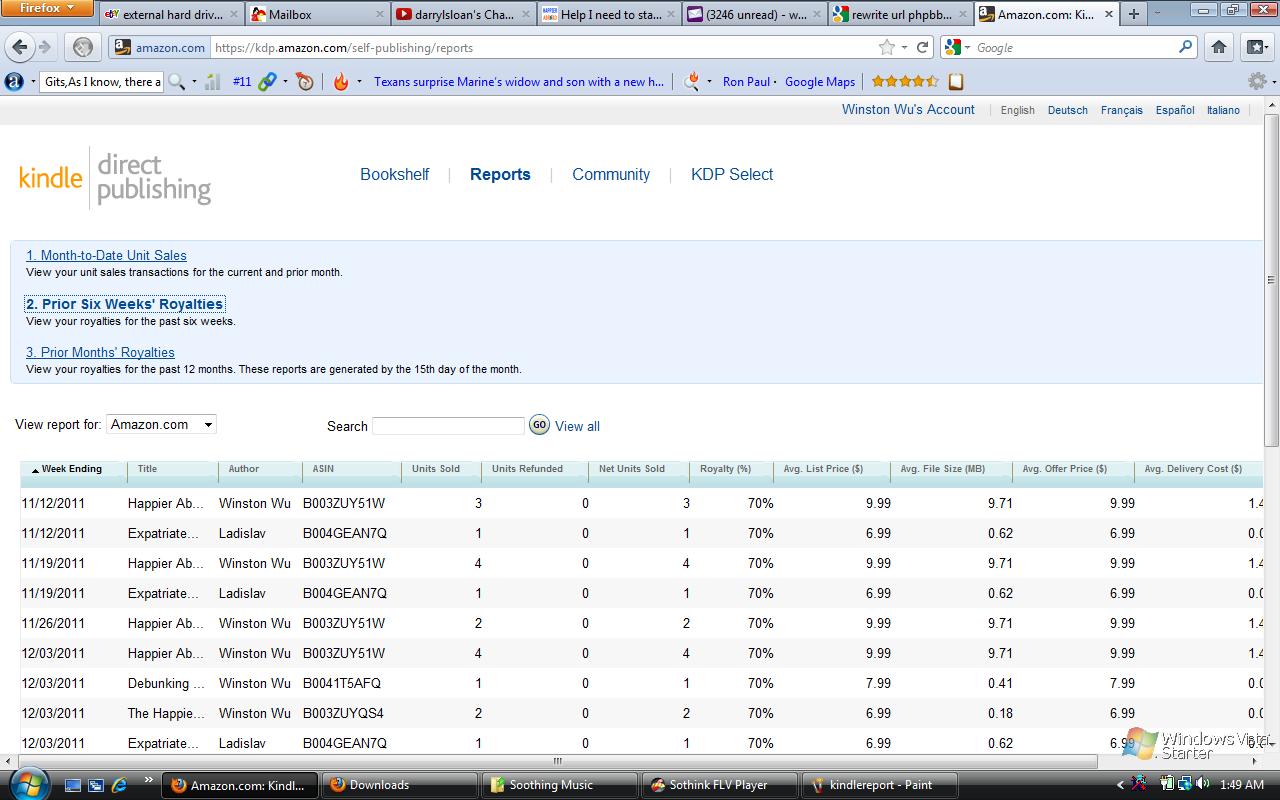Click the vertical page scrollbar
Image resolution: width=1280 pixels, height=800 pixels.
tap(1271, 280)
